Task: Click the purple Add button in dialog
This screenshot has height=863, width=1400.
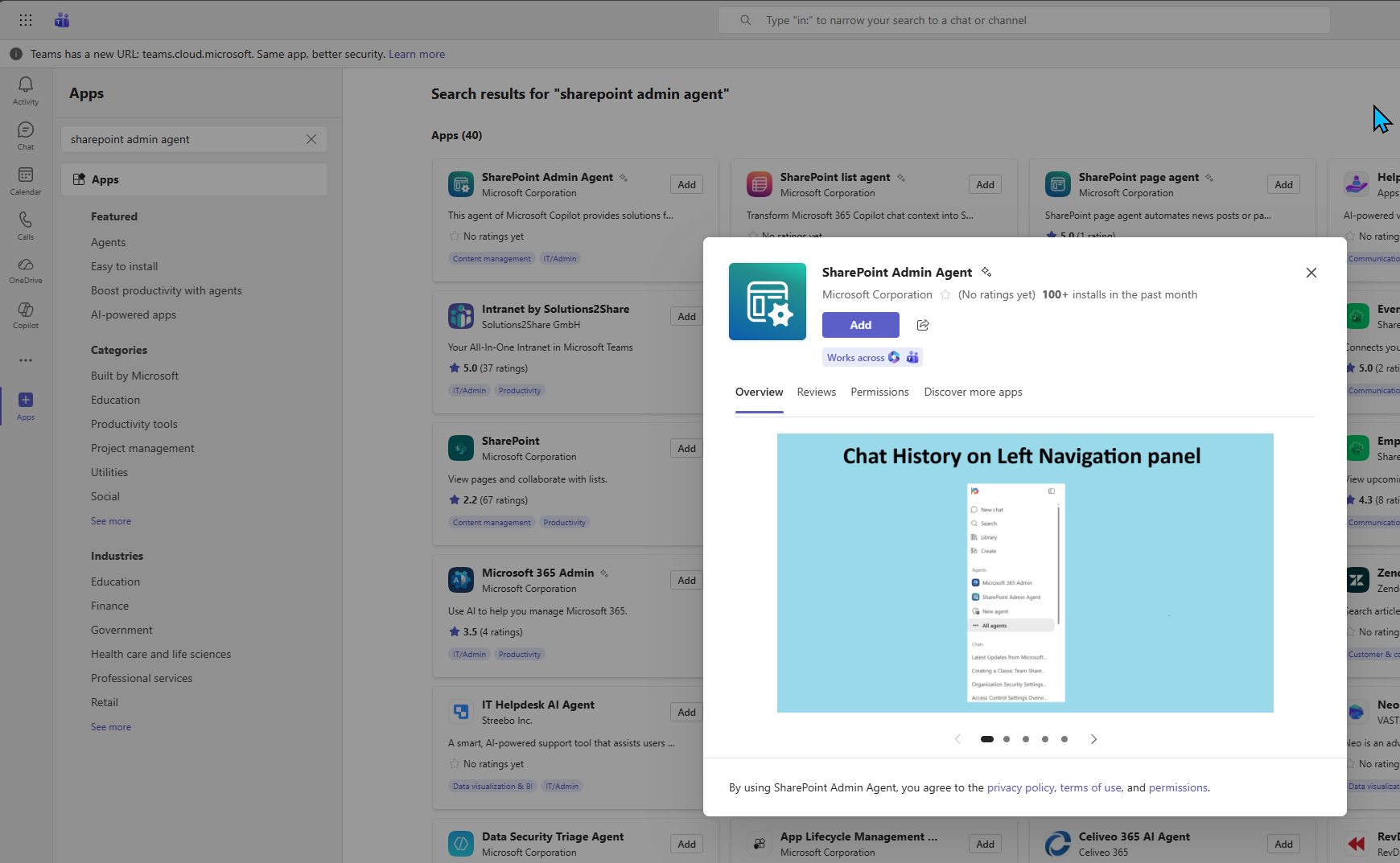Action: coord(861,325)
